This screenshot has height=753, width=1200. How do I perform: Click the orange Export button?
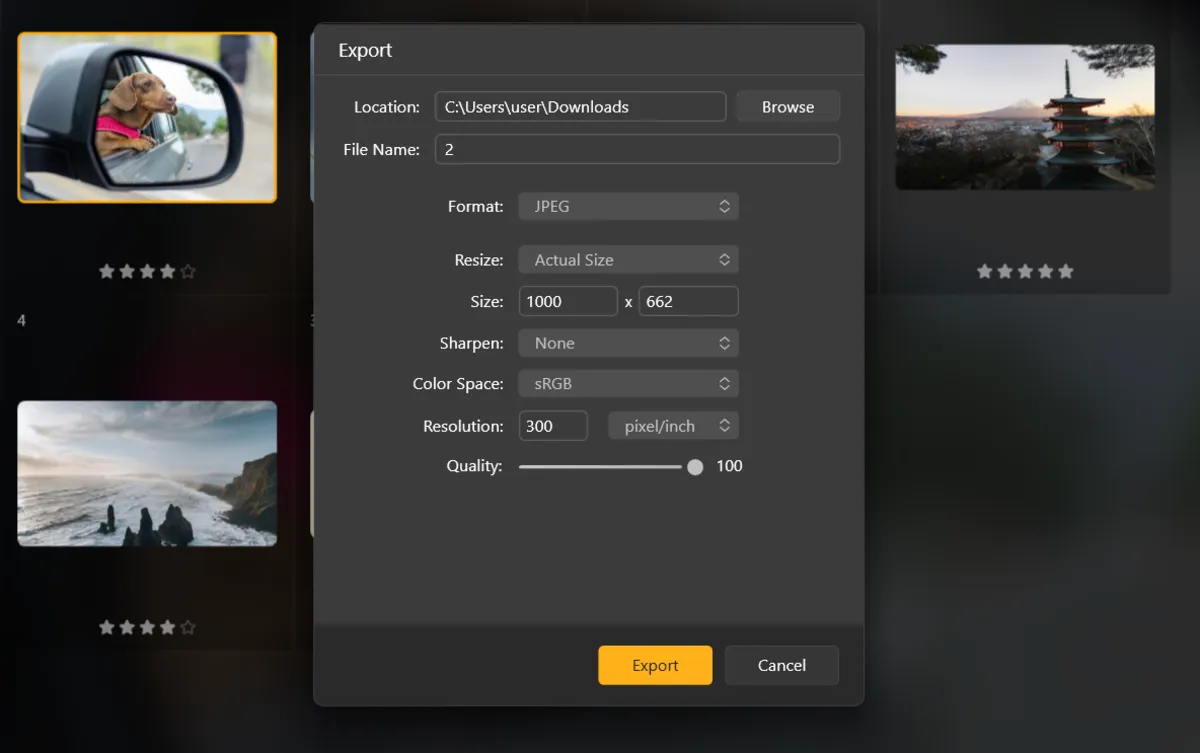(655, 665)
